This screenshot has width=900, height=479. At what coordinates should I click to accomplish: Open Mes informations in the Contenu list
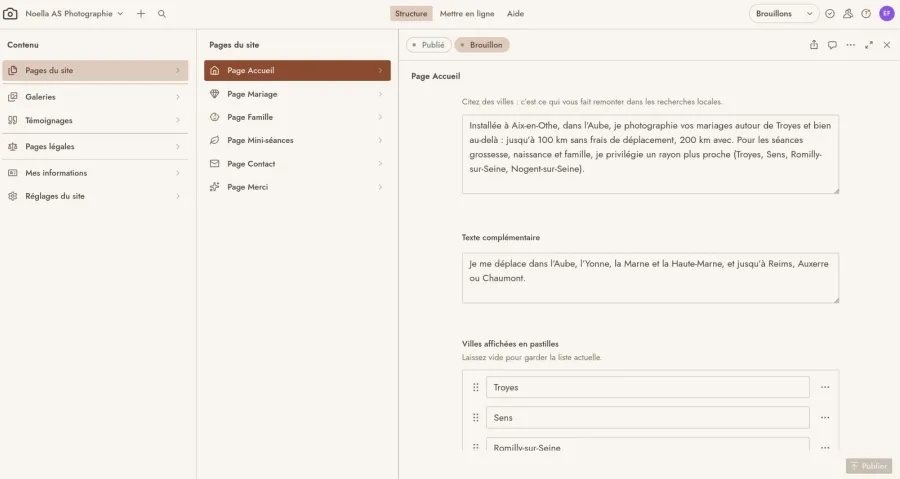click(x=95, y=173)
